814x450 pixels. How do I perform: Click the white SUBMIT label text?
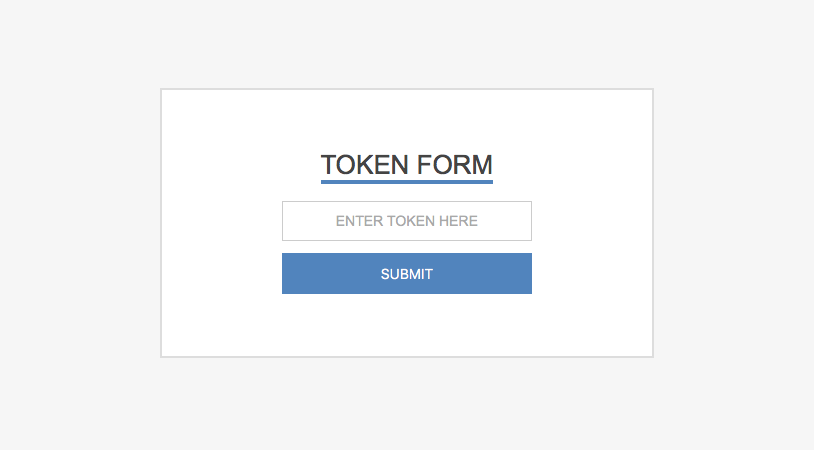406,274
